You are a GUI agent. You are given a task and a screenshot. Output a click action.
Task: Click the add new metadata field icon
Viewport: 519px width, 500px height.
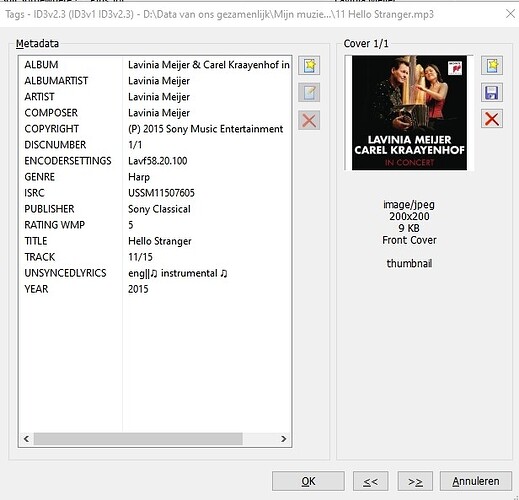(309, 65)
